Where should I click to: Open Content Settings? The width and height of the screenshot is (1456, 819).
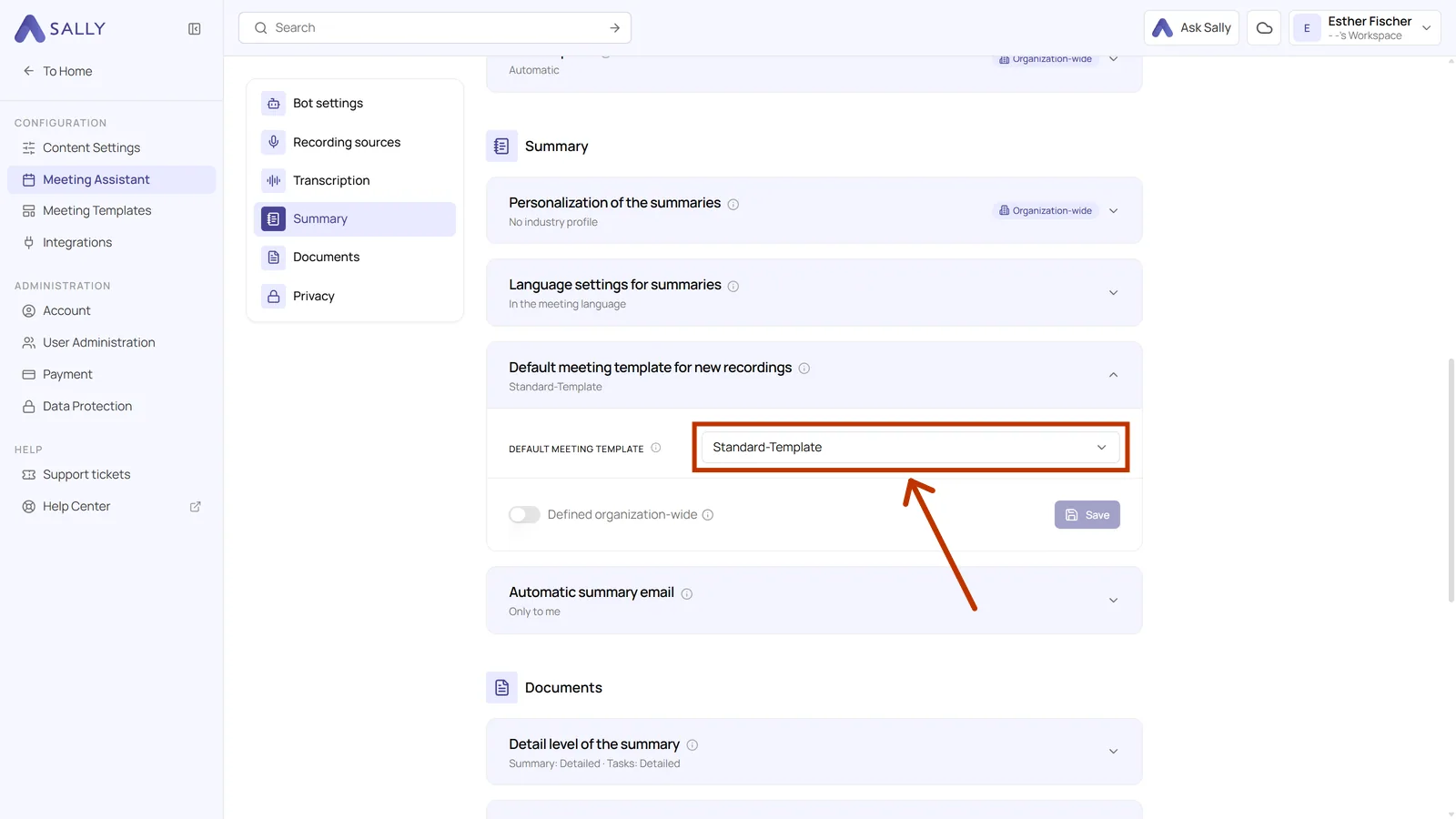coord(111,147)
